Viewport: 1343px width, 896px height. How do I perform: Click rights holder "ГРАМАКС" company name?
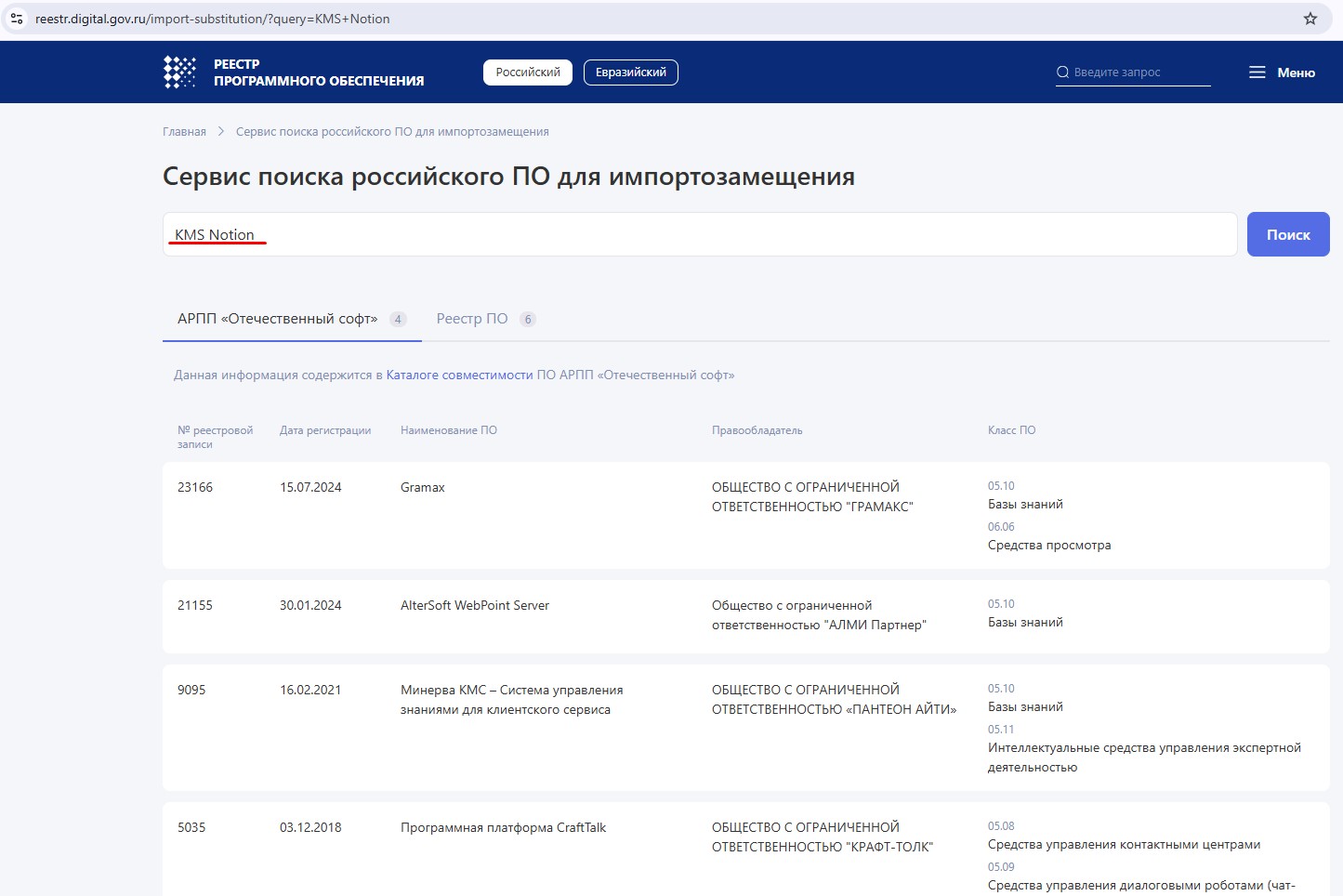coord(812,497)
